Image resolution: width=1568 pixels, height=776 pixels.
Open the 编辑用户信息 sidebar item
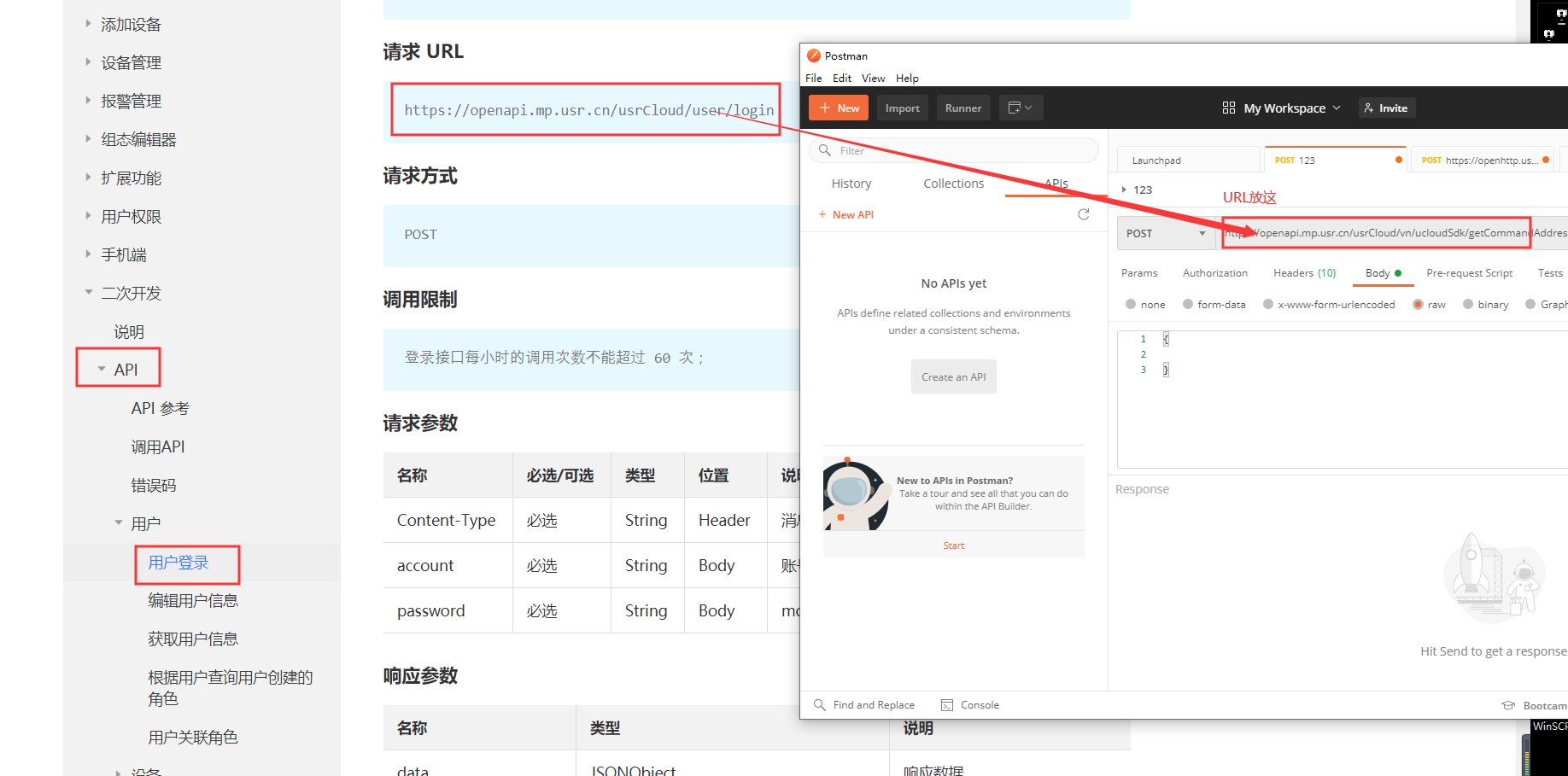point(193,601)
